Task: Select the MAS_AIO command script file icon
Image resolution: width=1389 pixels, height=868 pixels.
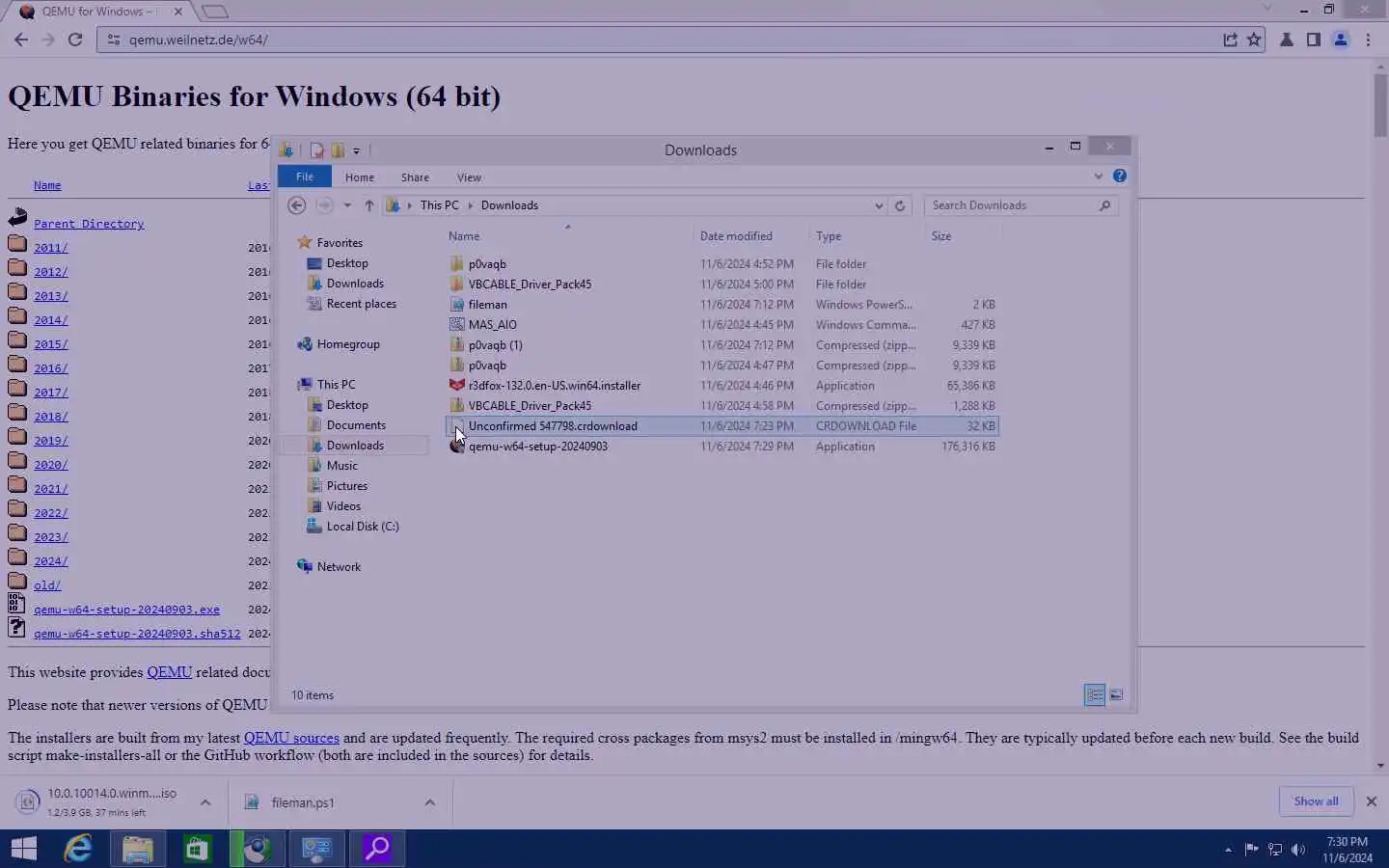Action: 457,325
